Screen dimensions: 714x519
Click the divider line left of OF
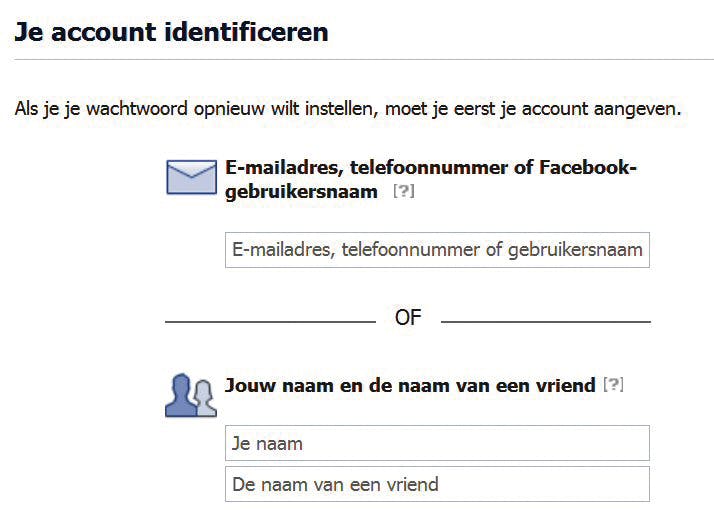[270, 322]
